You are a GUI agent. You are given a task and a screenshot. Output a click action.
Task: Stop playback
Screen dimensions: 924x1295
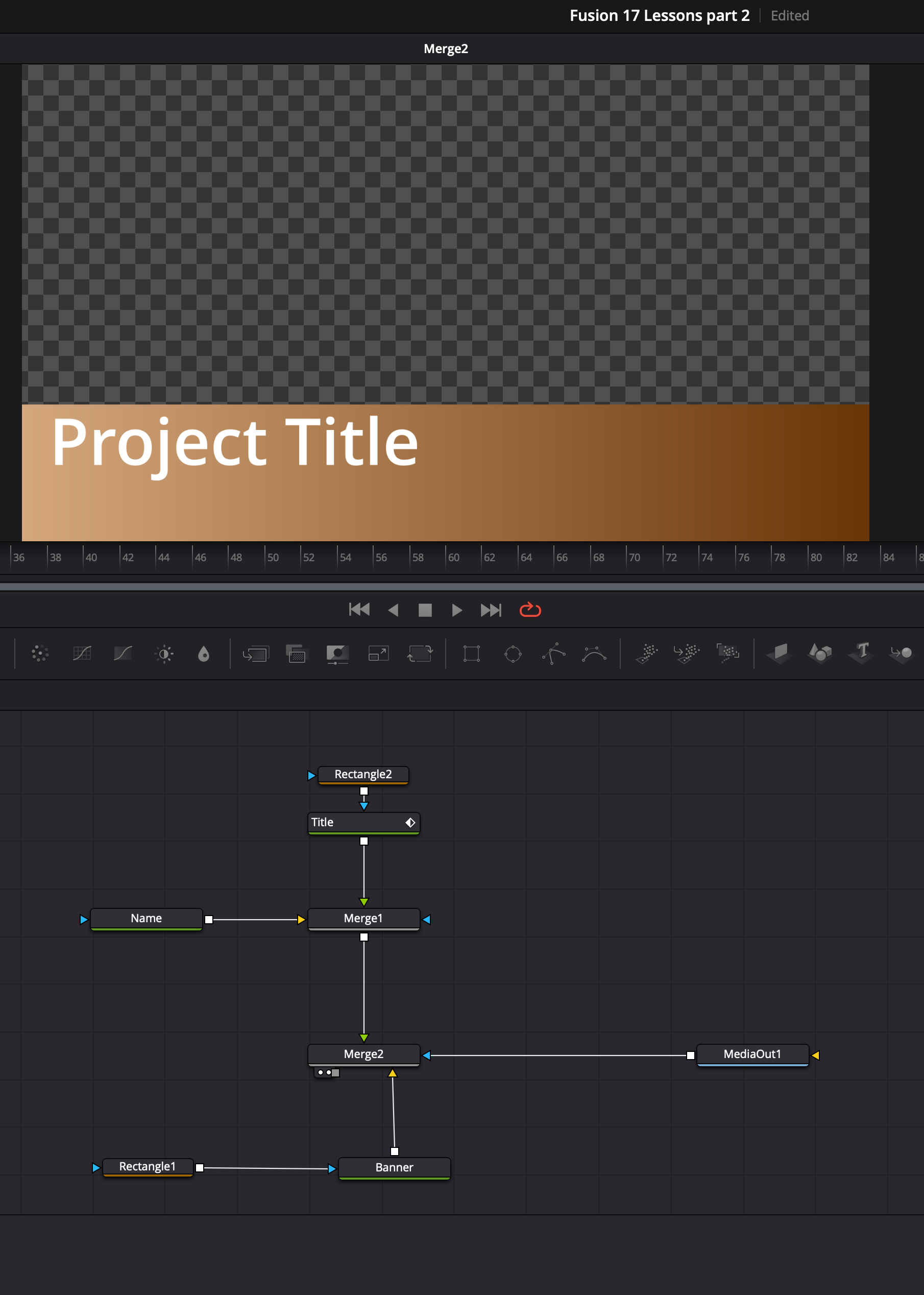click(425, 610)
